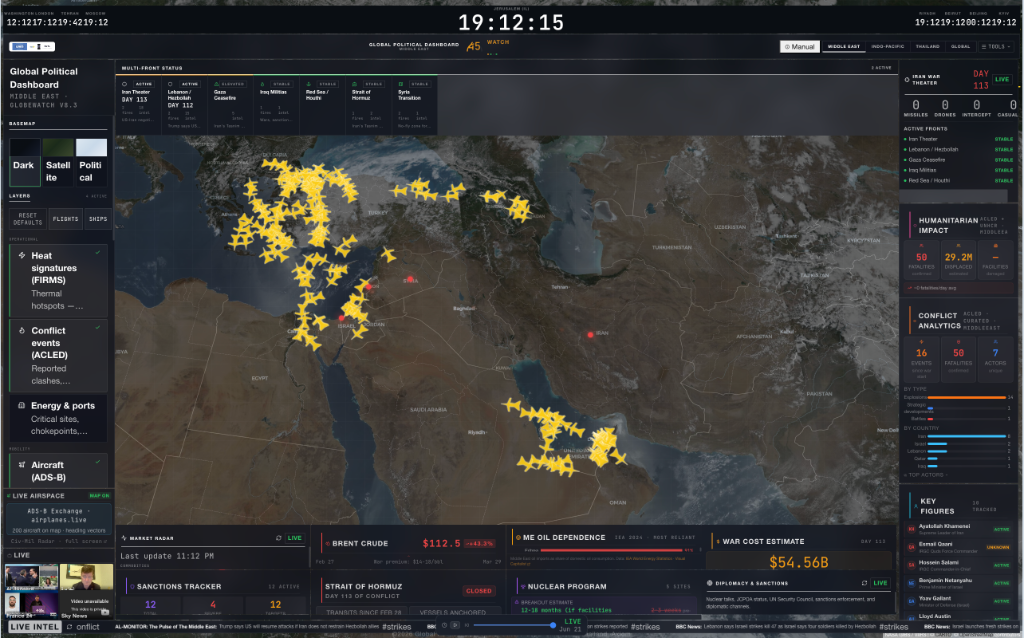Image resolution: width=1024 pixels, height=638 pixels.
Task: Click the 7 Actors card in Conflict Analytics
Action: point(995,359)
